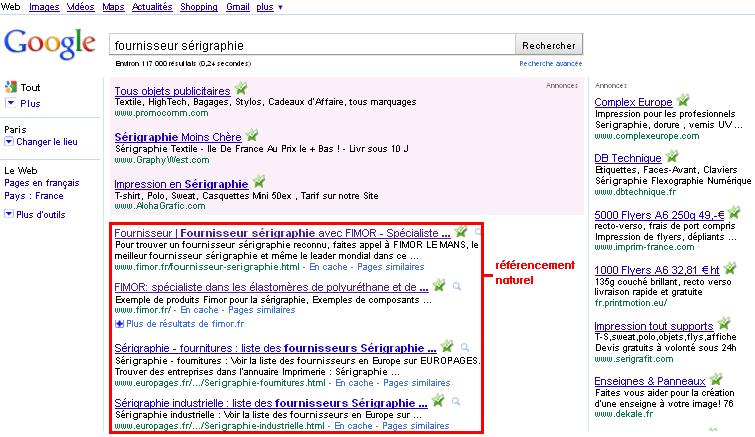
Task: Click magnifier preview icon for Sérigraphie - fournitures
Action: [x=465, y=347]
